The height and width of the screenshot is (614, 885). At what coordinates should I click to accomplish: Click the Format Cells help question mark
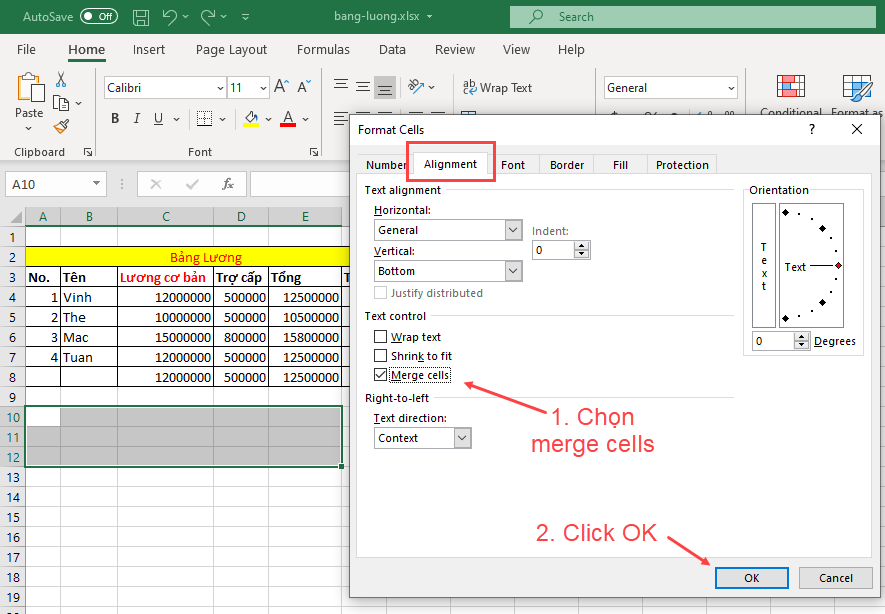click(812, 129)
